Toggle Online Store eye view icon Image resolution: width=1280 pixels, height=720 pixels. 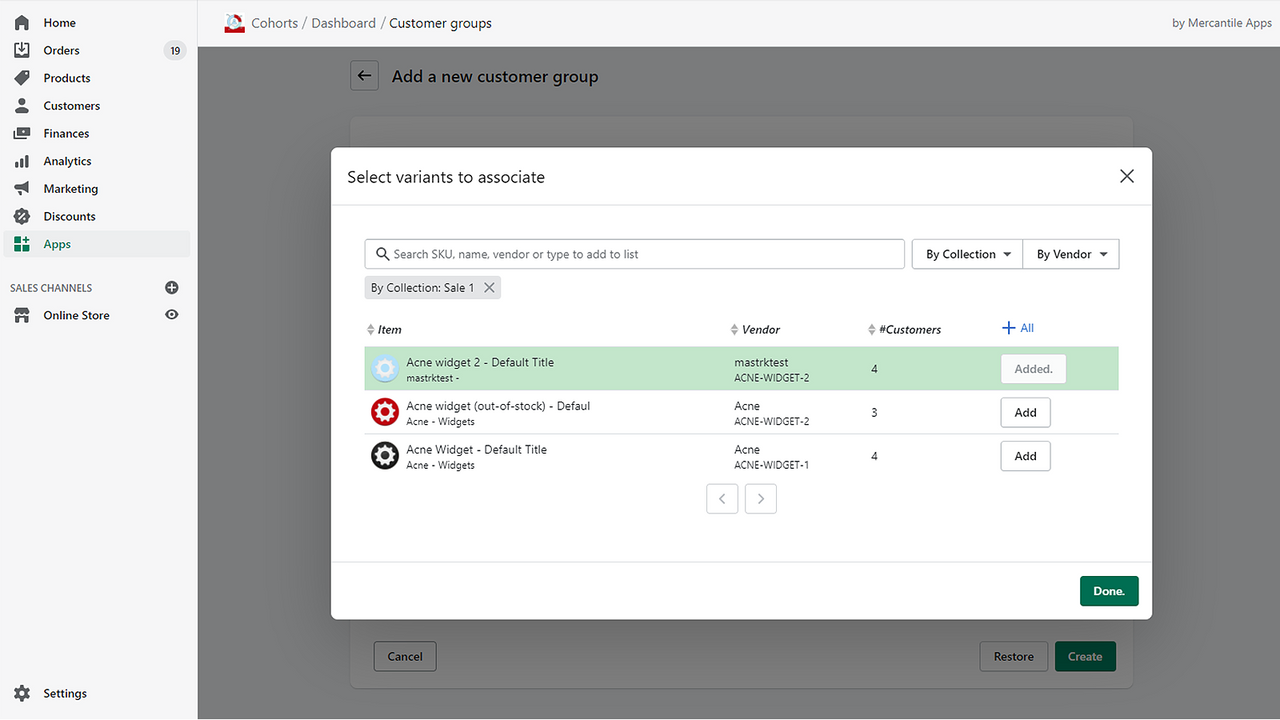tap(172, 315)
